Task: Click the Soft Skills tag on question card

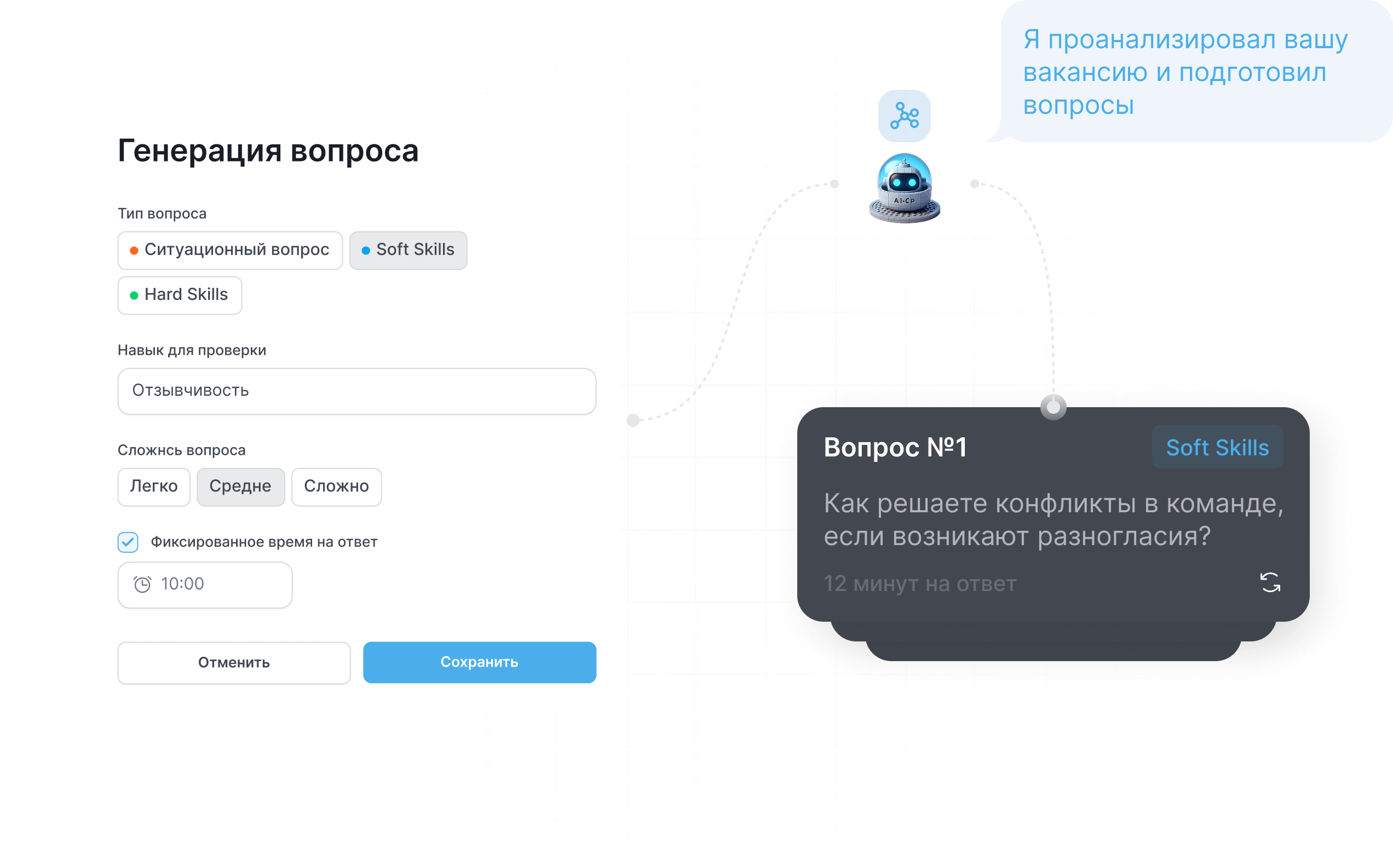Action: click(1217, 447)
